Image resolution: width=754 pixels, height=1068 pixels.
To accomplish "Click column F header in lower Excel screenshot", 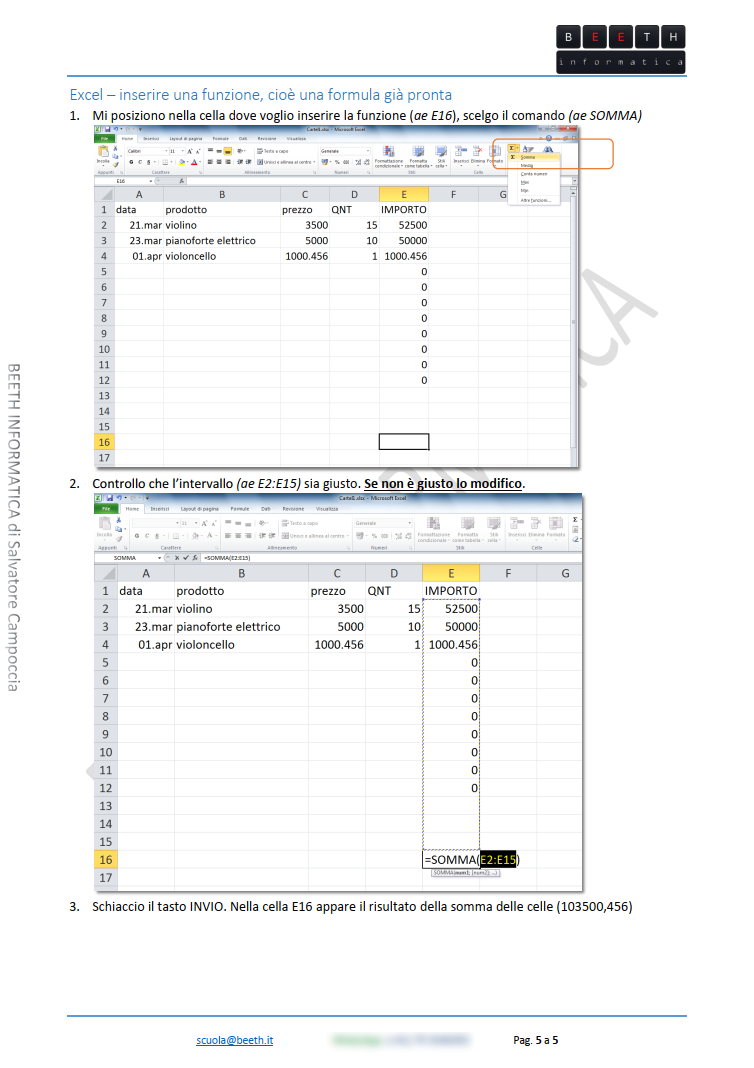I will 508,574.
